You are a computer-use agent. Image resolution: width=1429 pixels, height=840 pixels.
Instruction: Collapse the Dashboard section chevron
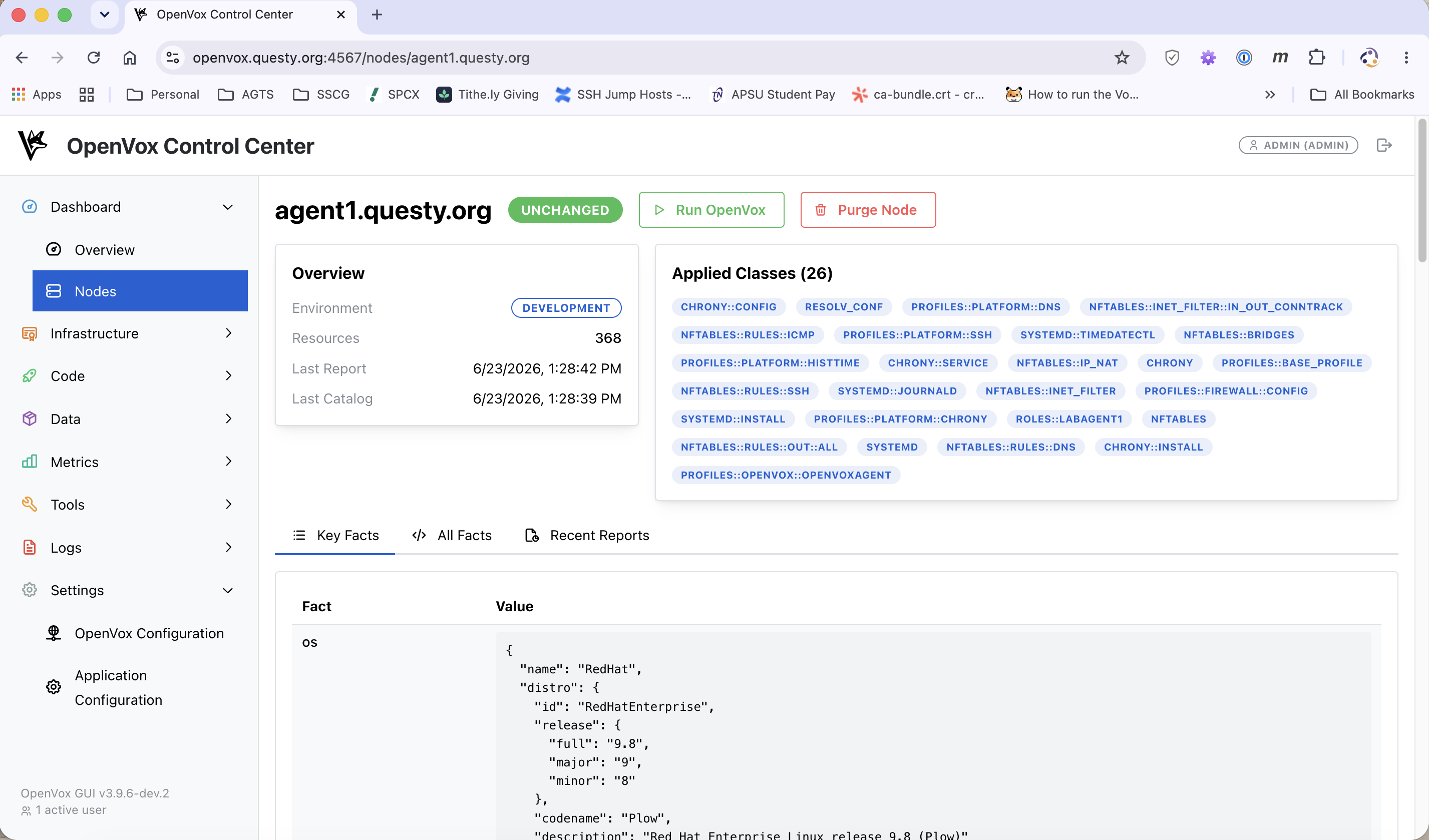click(x=228, y=207)
